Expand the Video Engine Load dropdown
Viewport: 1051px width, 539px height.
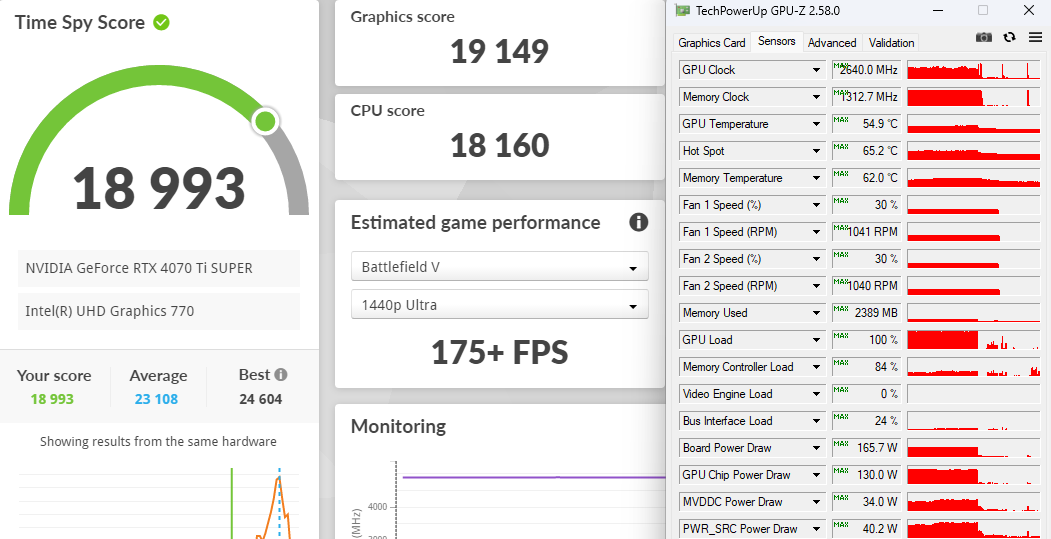[816, 394]
